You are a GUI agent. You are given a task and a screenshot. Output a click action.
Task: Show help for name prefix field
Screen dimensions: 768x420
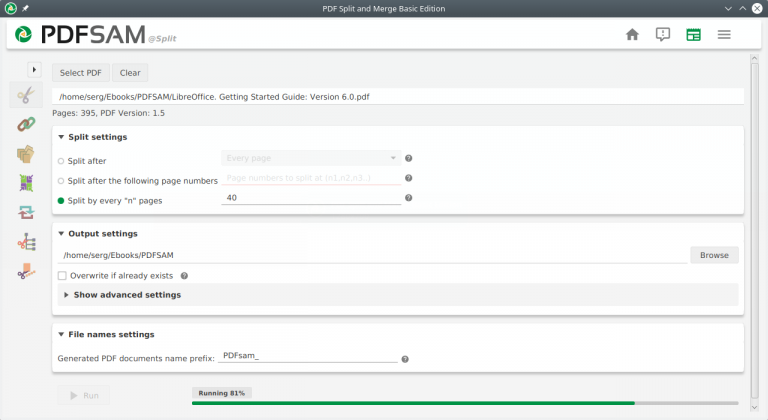point(405,359)
